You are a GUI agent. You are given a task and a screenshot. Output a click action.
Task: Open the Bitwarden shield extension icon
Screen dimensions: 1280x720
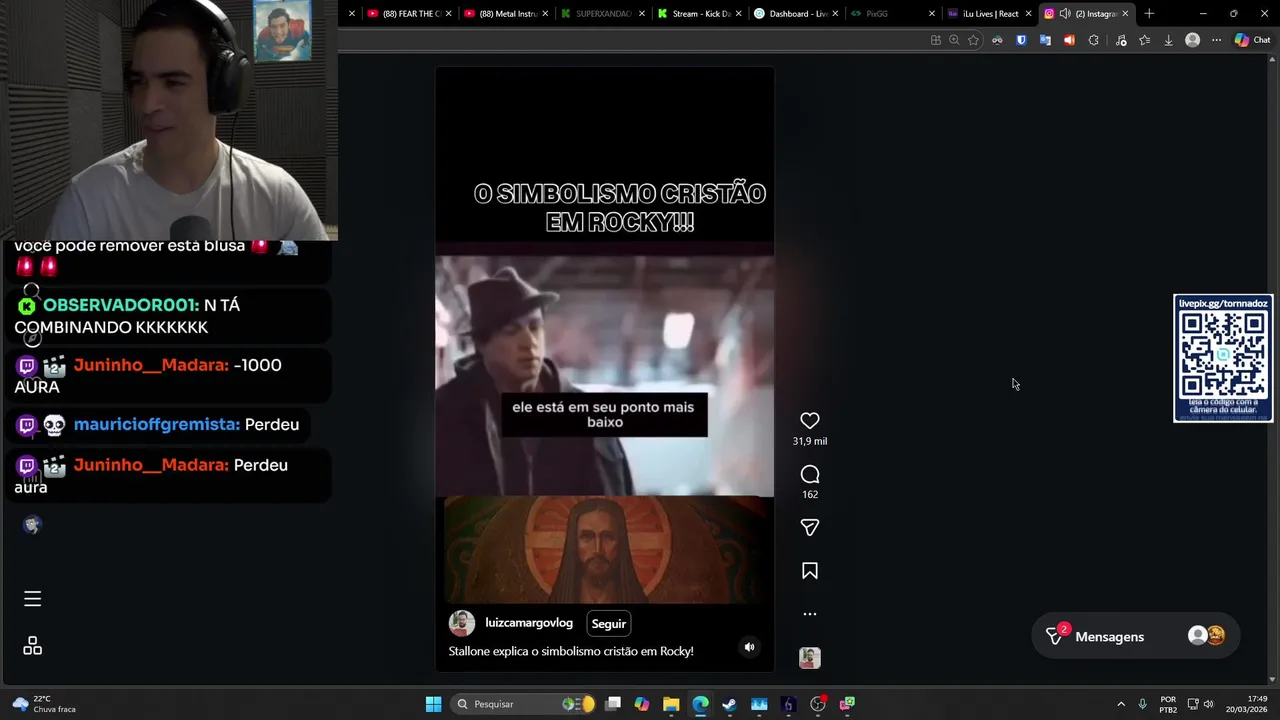[1021, 40]
